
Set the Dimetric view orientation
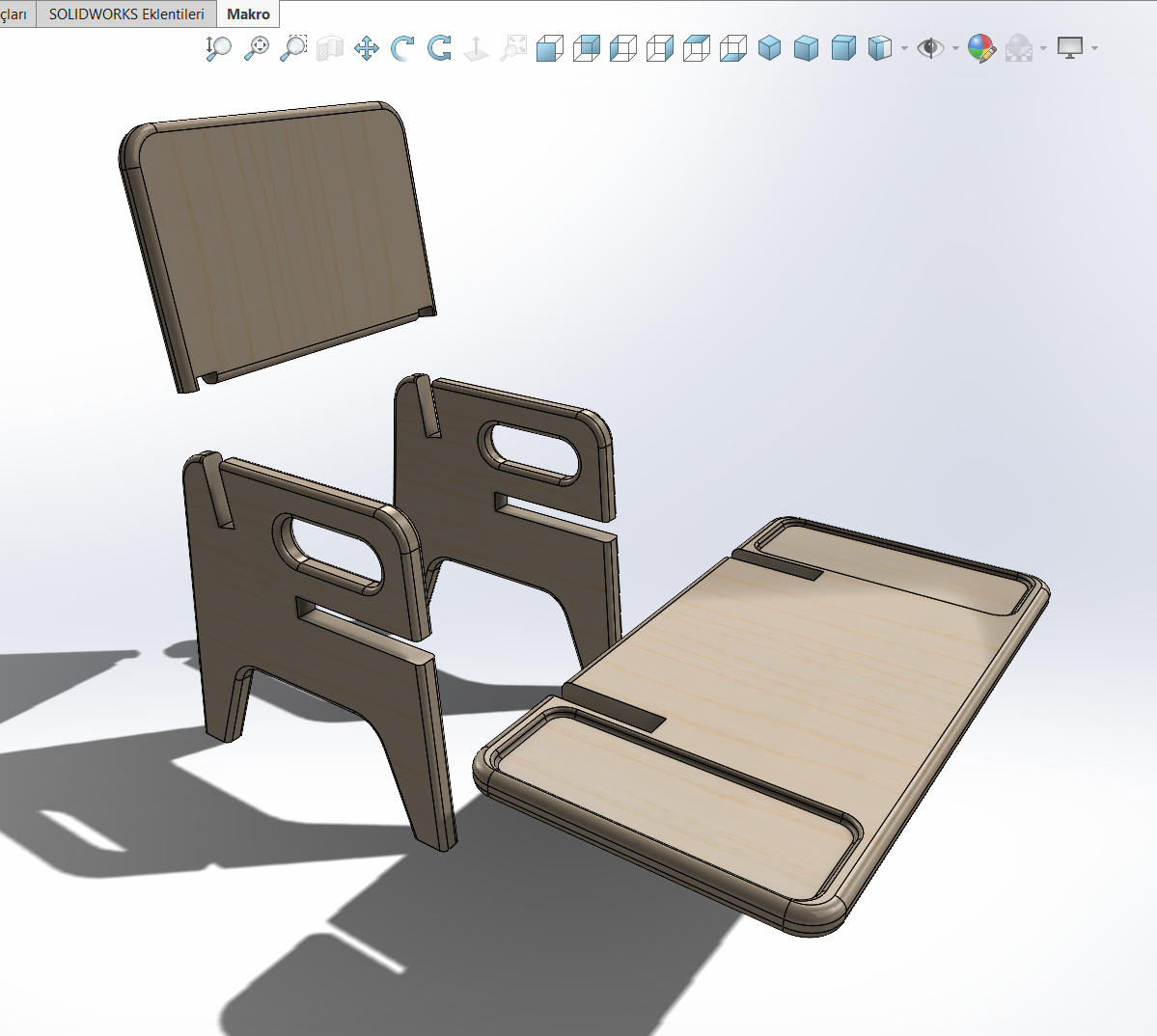843,48
